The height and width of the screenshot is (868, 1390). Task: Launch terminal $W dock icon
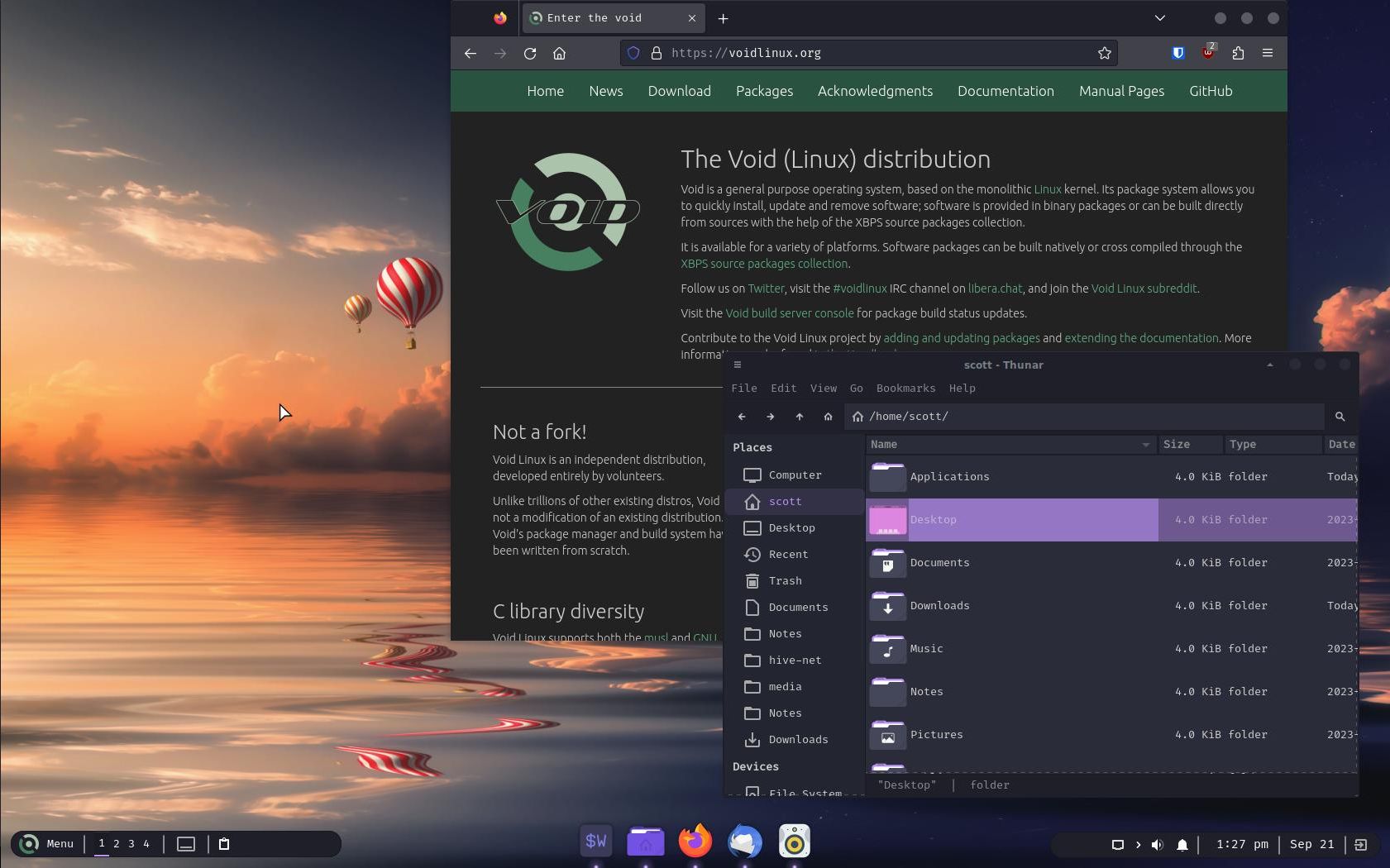point(596,842)
